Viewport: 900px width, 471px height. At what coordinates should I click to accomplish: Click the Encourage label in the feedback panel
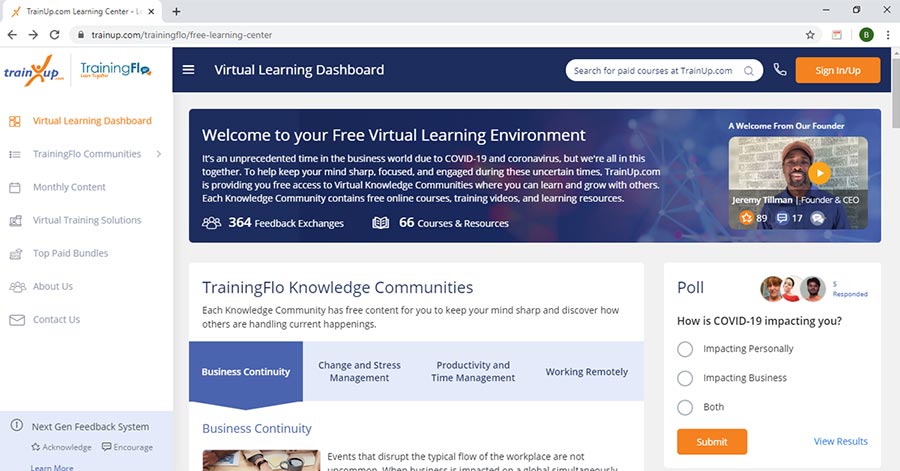tap(133, 447)
